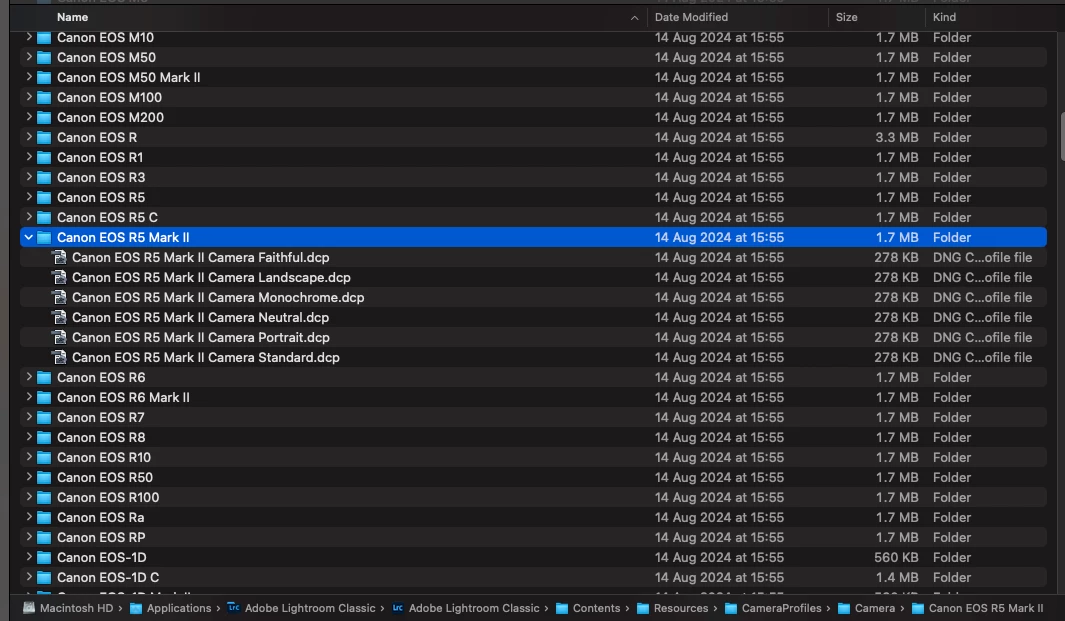Collapse the Canon EOS R5 Mark II folder

[x=29, y=237]
